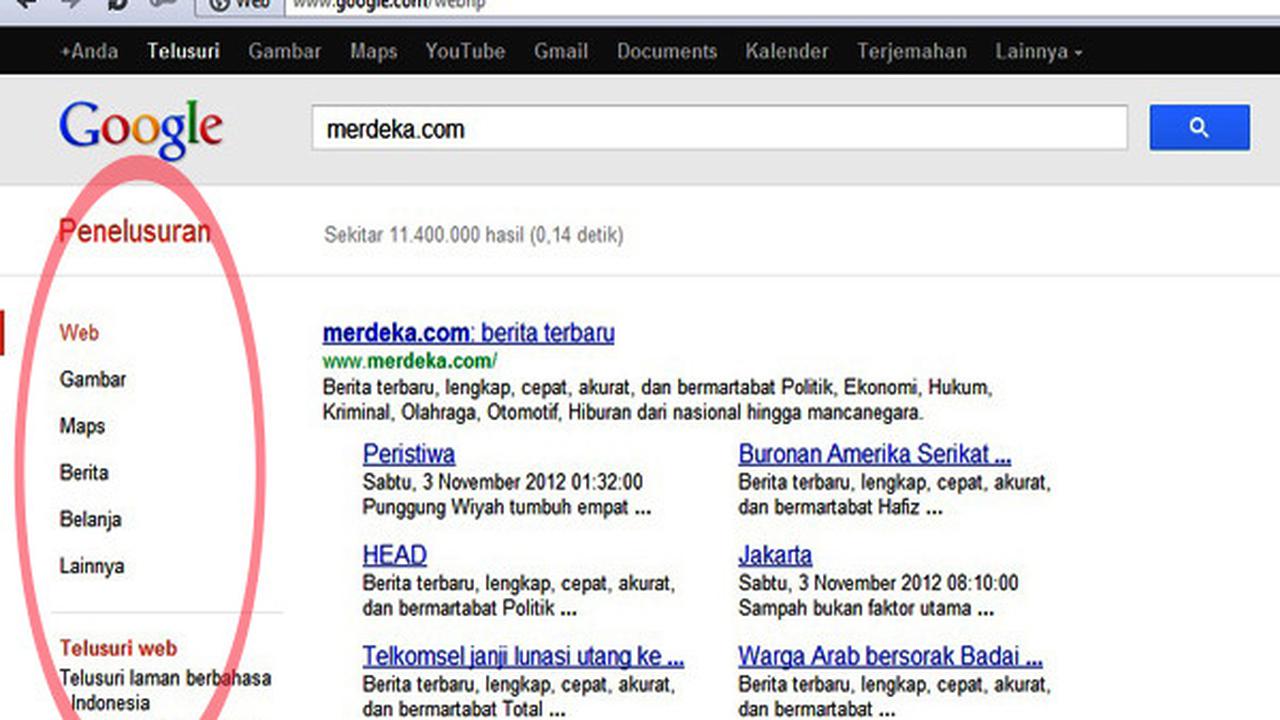Focus the search box containing merdeka.com

coord(719,128)
